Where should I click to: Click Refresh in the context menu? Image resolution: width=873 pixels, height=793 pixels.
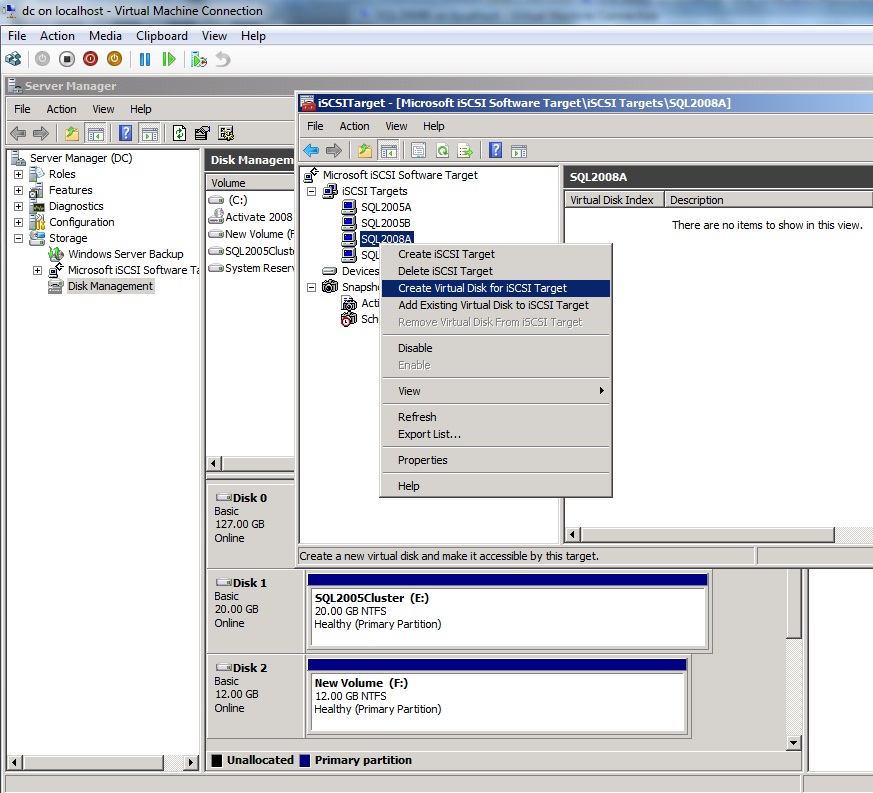[x=496, y=417]
